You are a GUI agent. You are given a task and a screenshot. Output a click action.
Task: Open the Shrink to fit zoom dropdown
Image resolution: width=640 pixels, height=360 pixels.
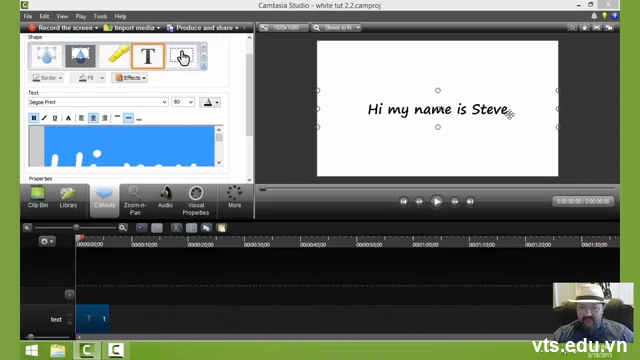pyautogui.click(x=336, y=28)
